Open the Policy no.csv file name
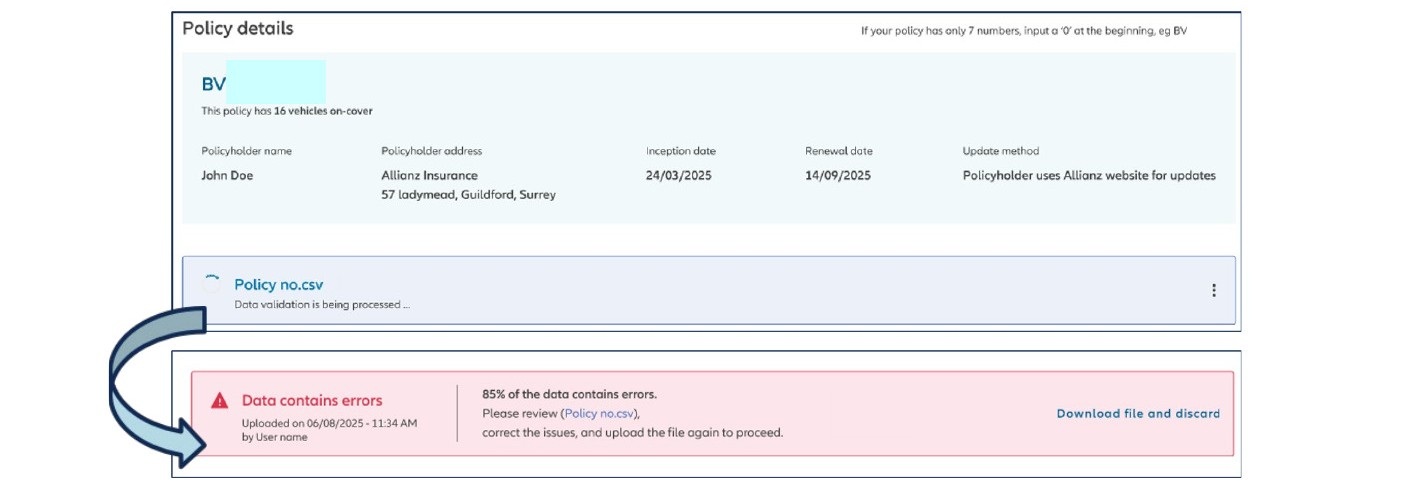The image size is (1414, 484). tap(279, 285)
